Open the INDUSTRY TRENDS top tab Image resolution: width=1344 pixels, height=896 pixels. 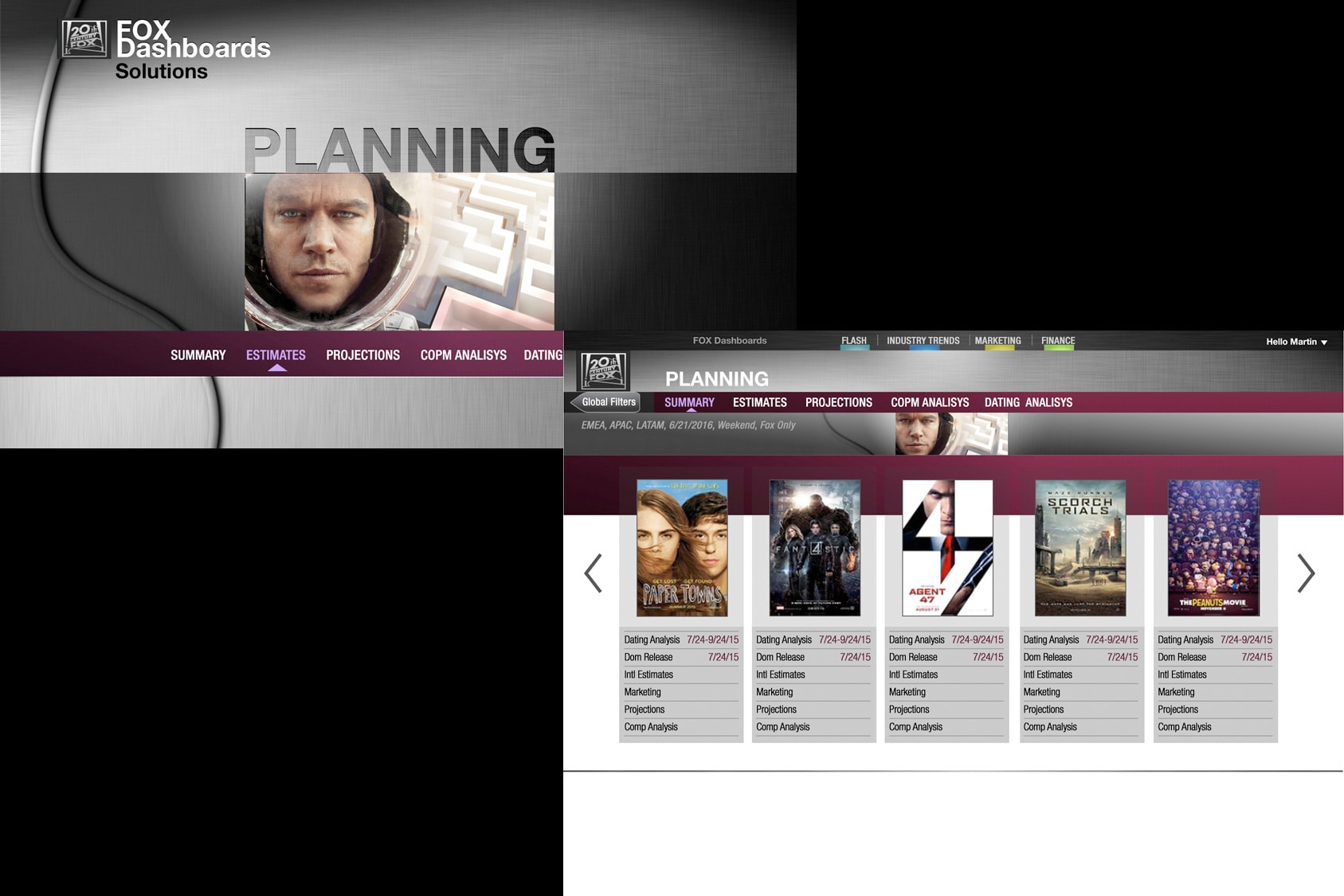tap(923, 341)
